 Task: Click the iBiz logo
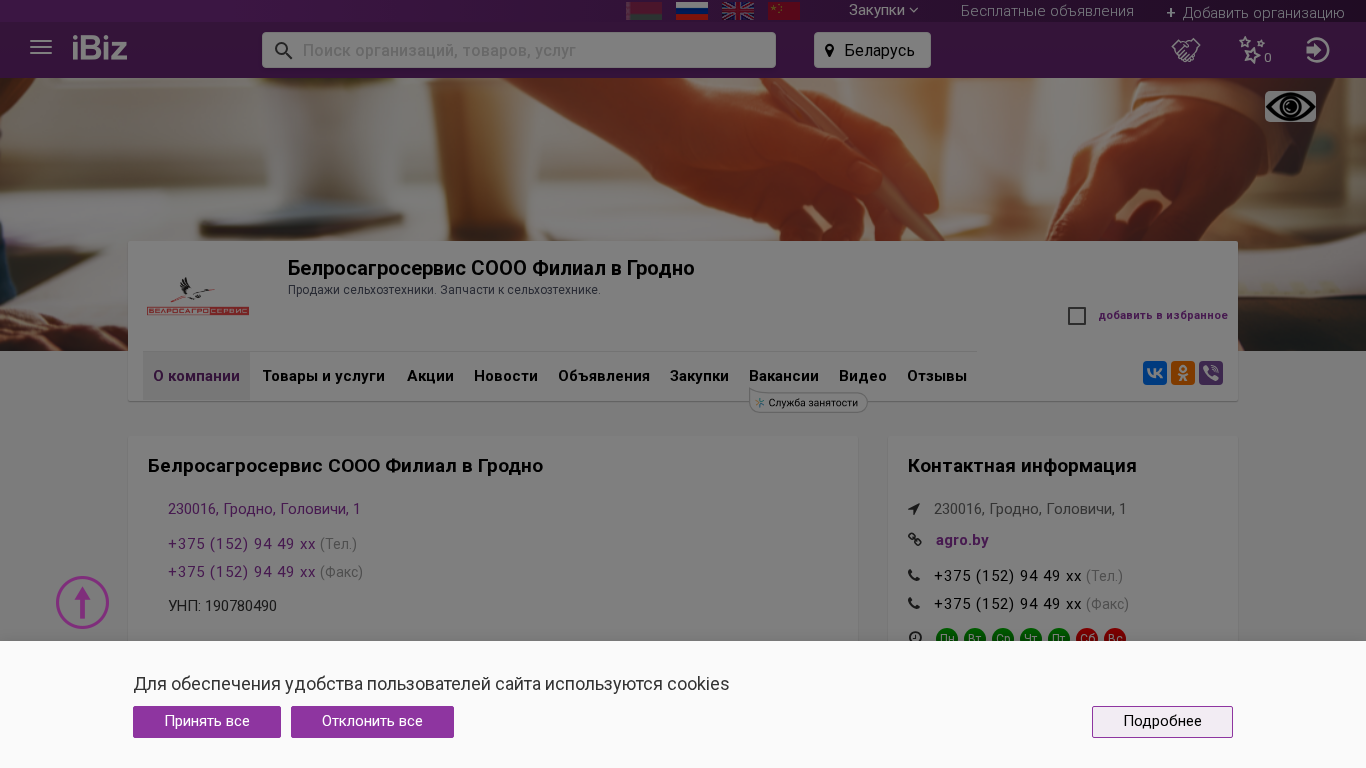pos(100,48)
